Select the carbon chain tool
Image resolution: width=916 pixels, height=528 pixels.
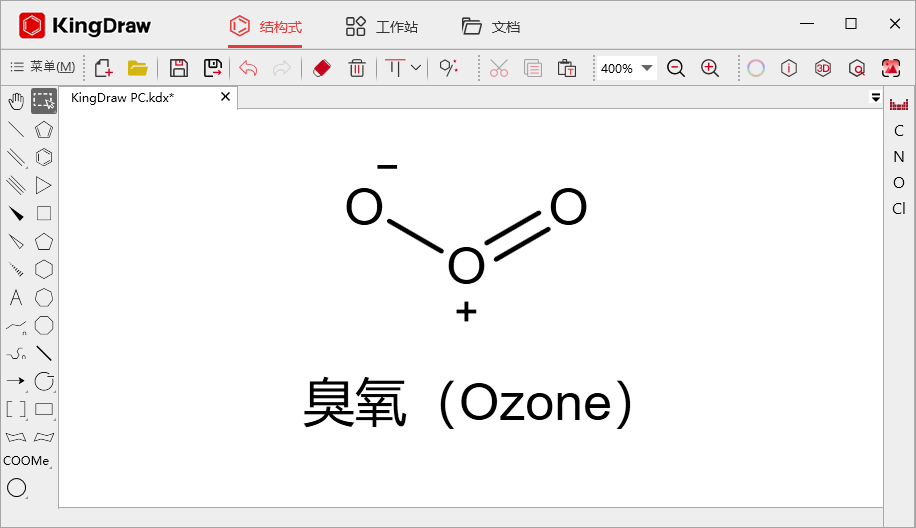click(x=16, y=326)
